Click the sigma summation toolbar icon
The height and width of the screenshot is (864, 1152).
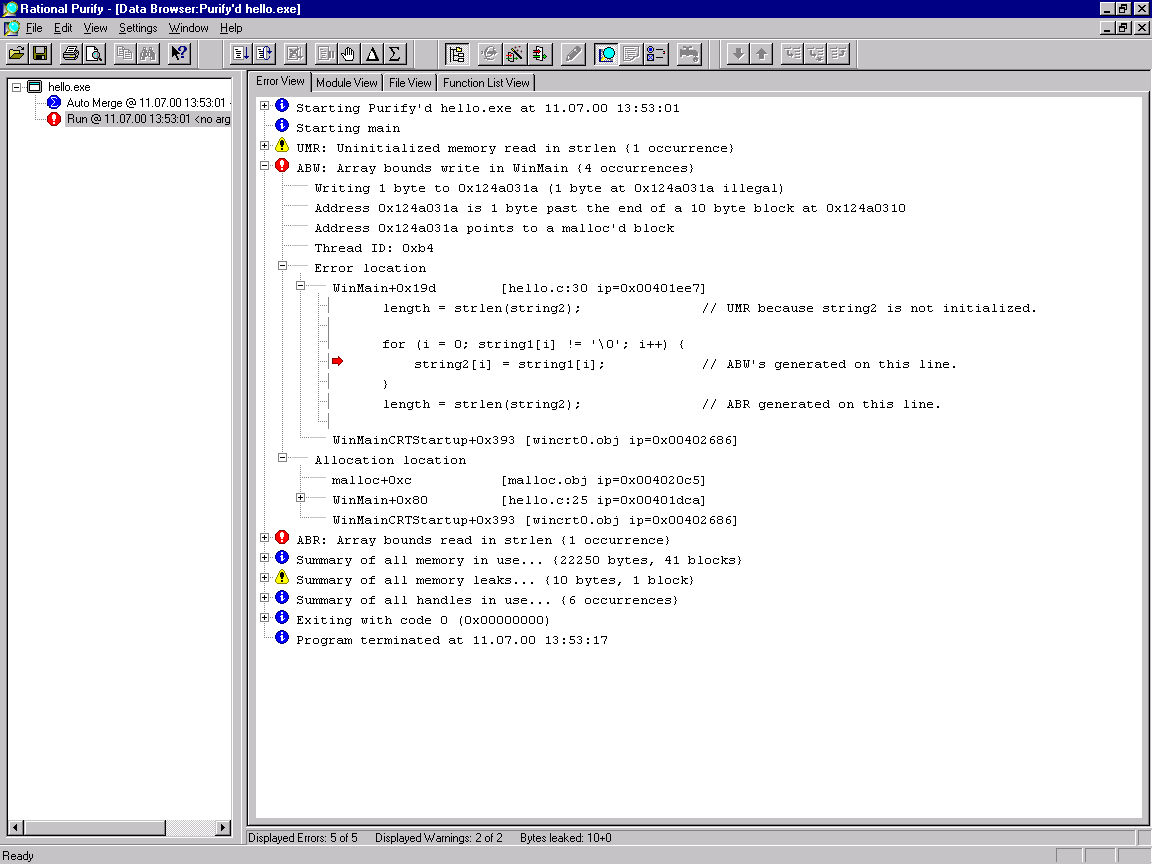(395, 54)
